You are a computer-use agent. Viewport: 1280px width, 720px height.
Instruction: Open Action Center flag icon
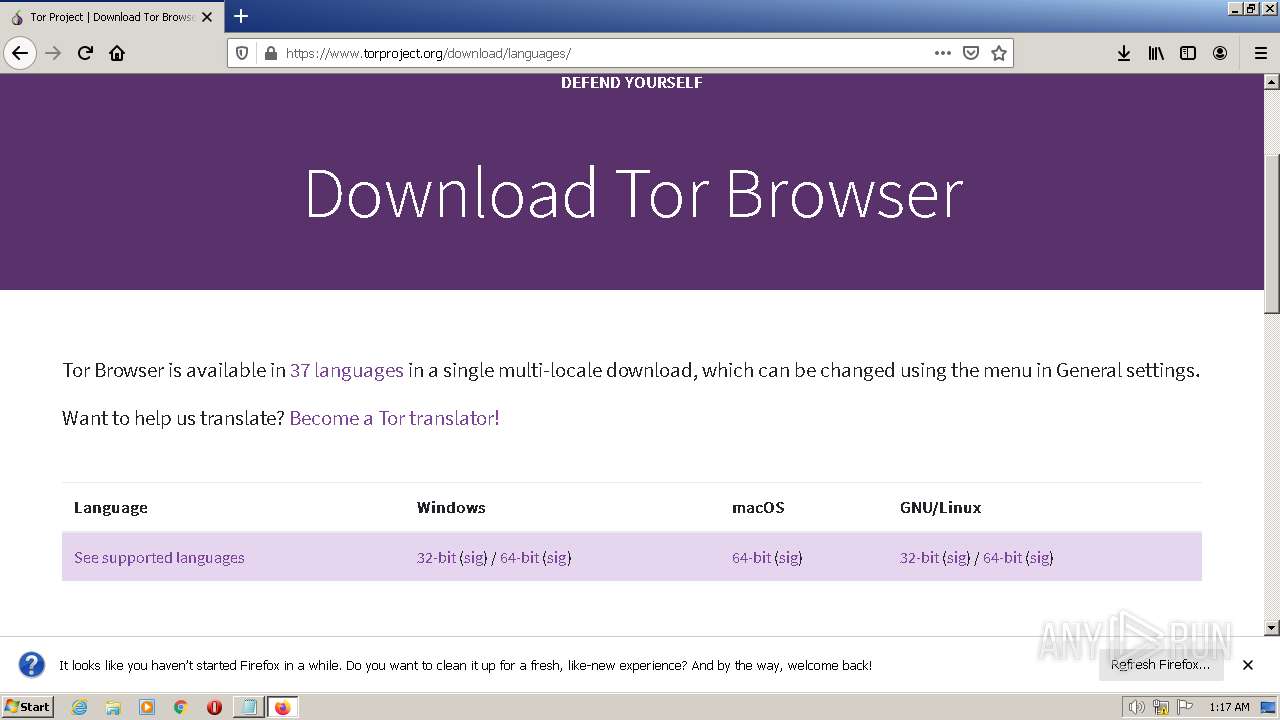click(1185, 707)
